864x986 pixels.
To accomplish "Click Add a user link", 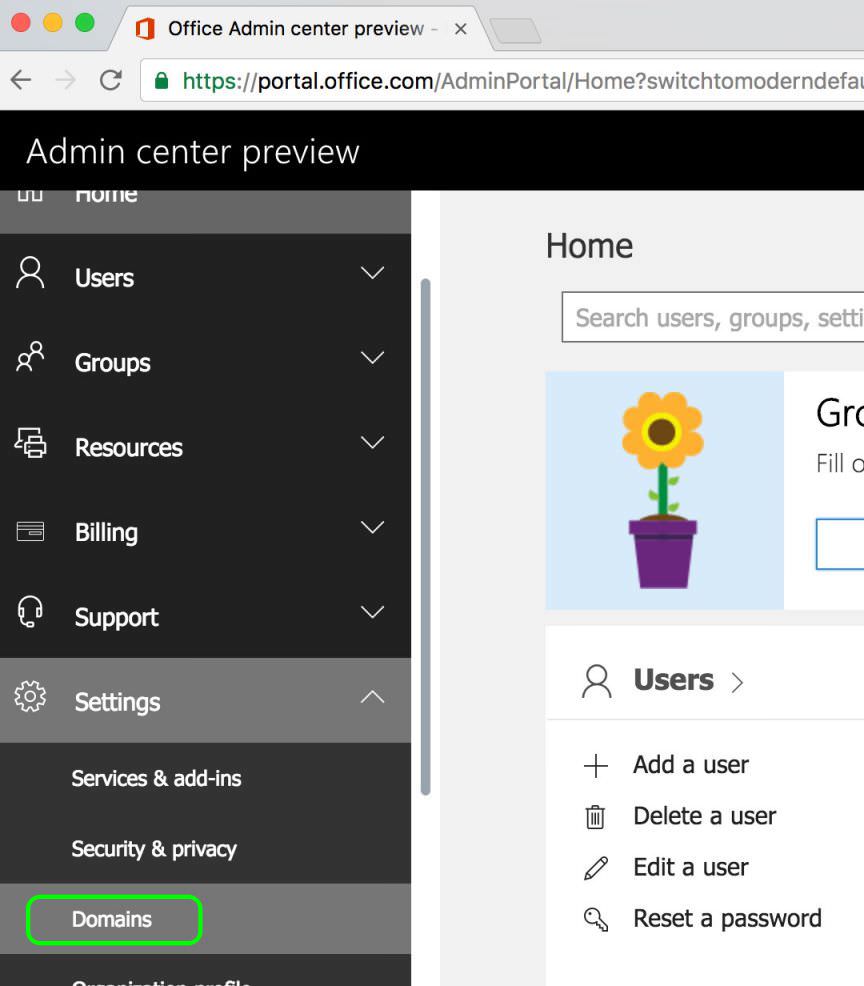I will [x=690, y=765].
